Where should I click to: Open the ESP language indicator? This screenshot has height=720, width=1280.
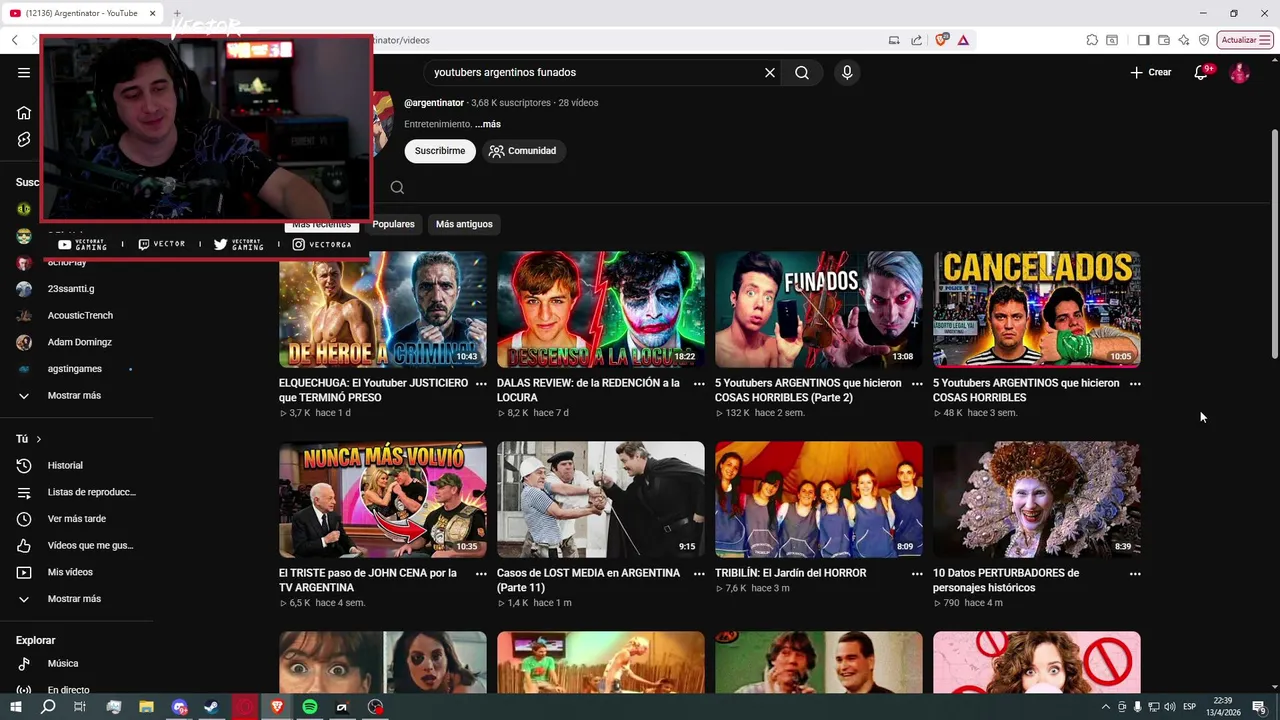tap(1190, 707)
